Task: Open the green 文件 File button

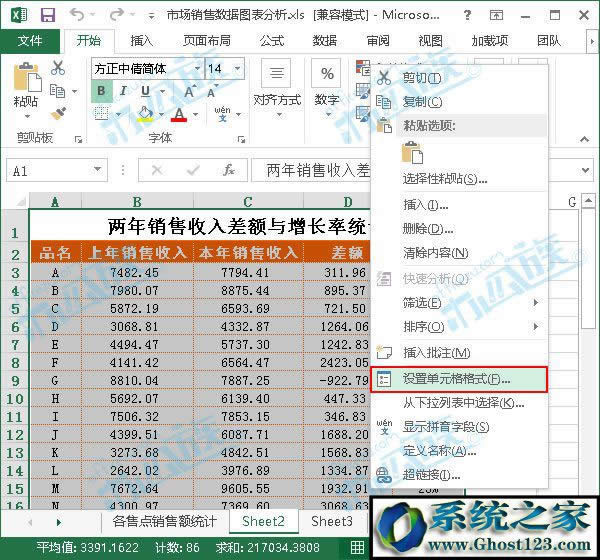Action: tap(30, 41)
